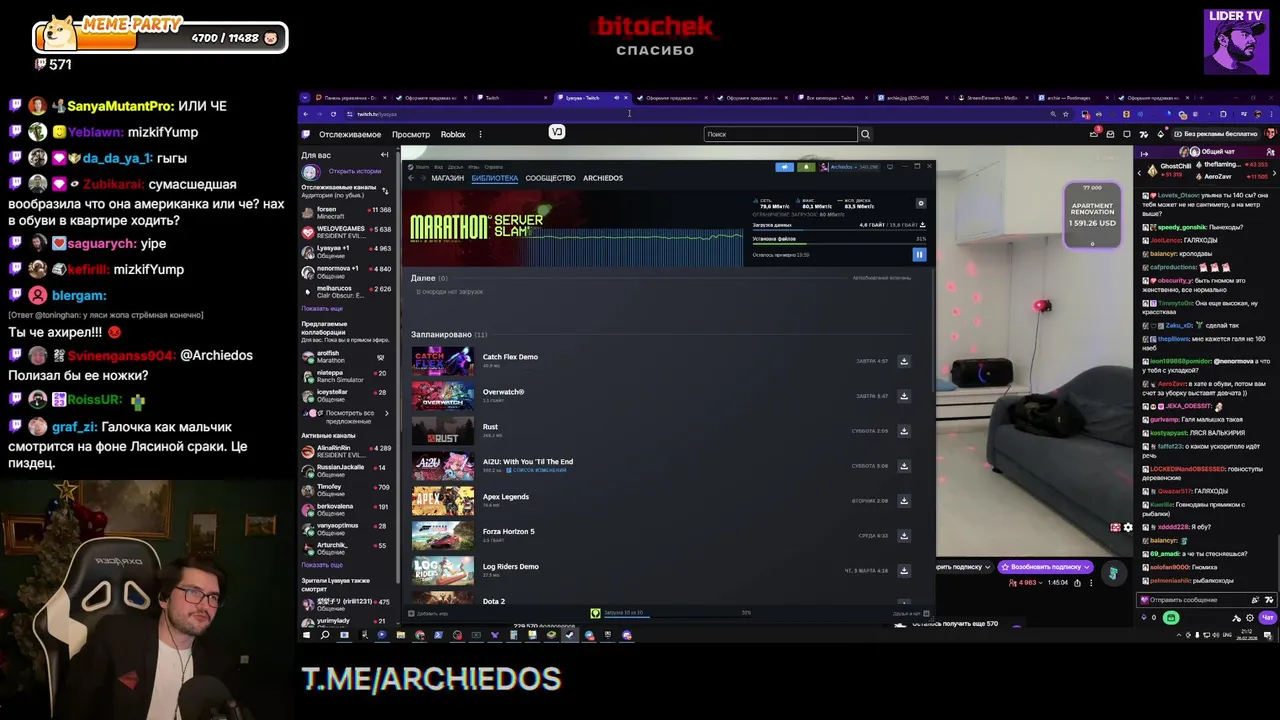Click Twitch search magnifier button
The image size is (1280, 720).
[865, 134]
